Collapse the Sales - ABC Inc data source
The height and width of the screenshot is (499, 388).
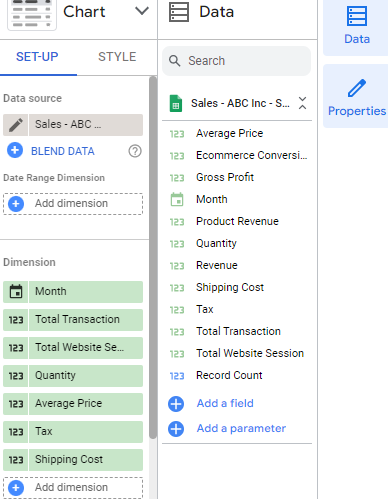pyautogui.click(x=302, y=103)
